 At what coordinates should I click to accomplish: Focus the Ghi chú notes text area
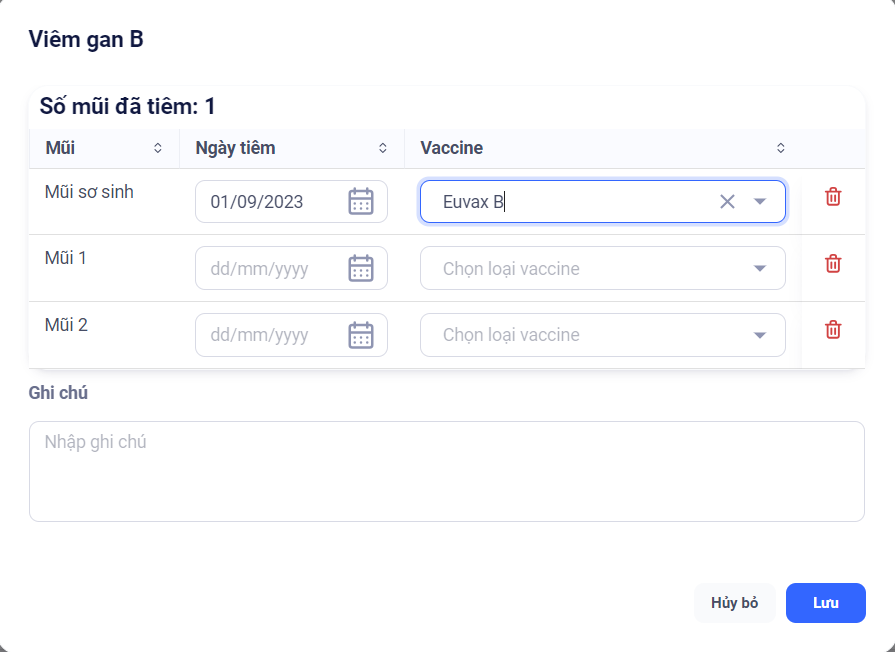pyautogui.click(x=446, y=471)
